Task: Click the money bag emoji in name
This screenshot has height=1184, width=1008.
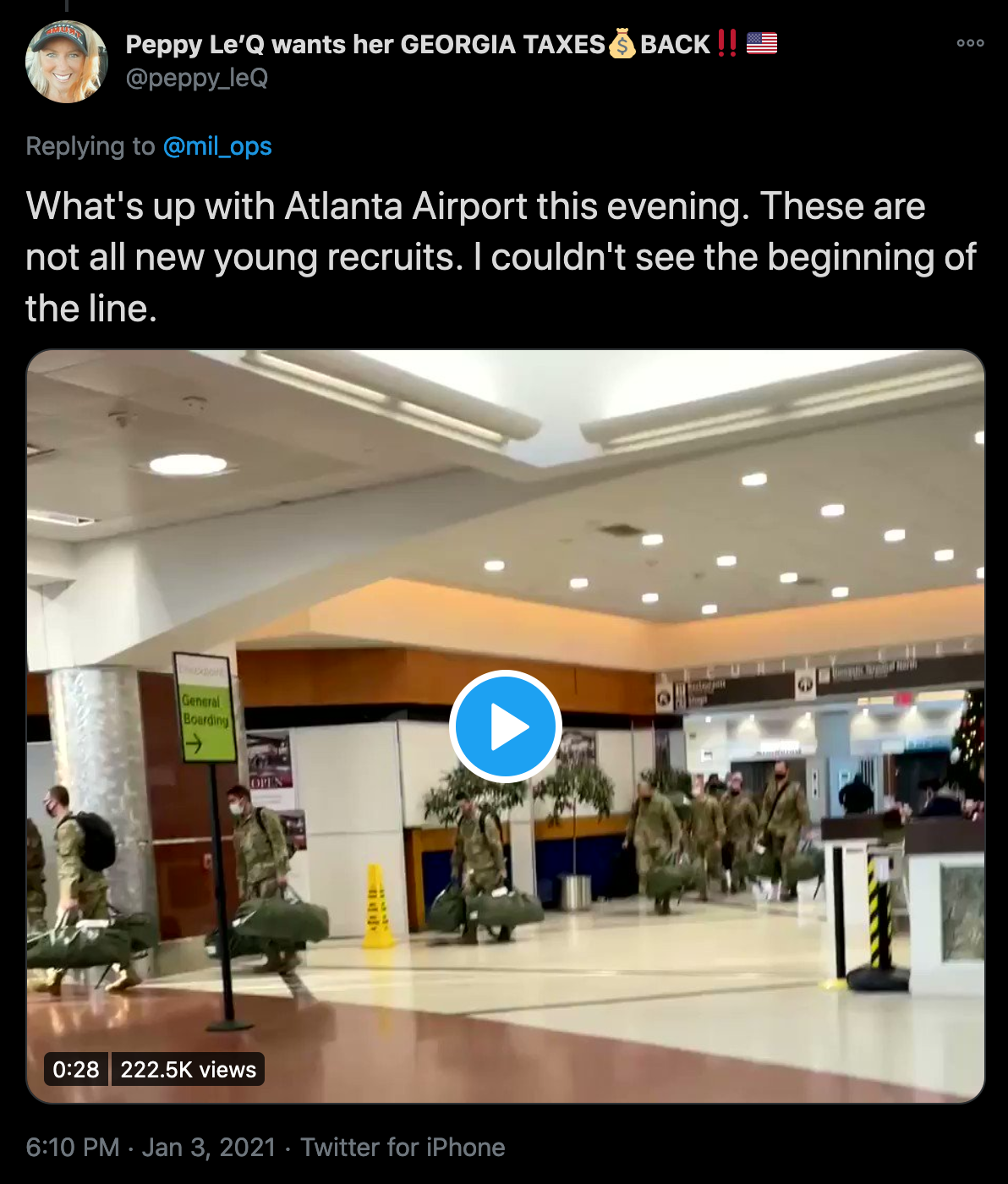Action: pyautogui.click(x=622, y=43)
